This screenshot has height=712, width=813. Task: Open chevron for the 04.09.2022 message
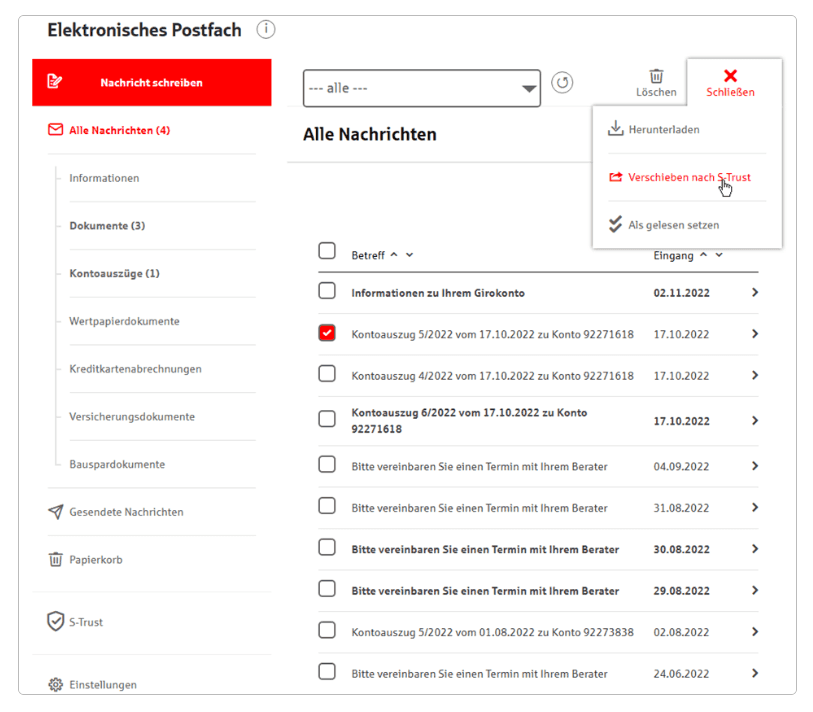pyautogui.click(x=755, y=466)
